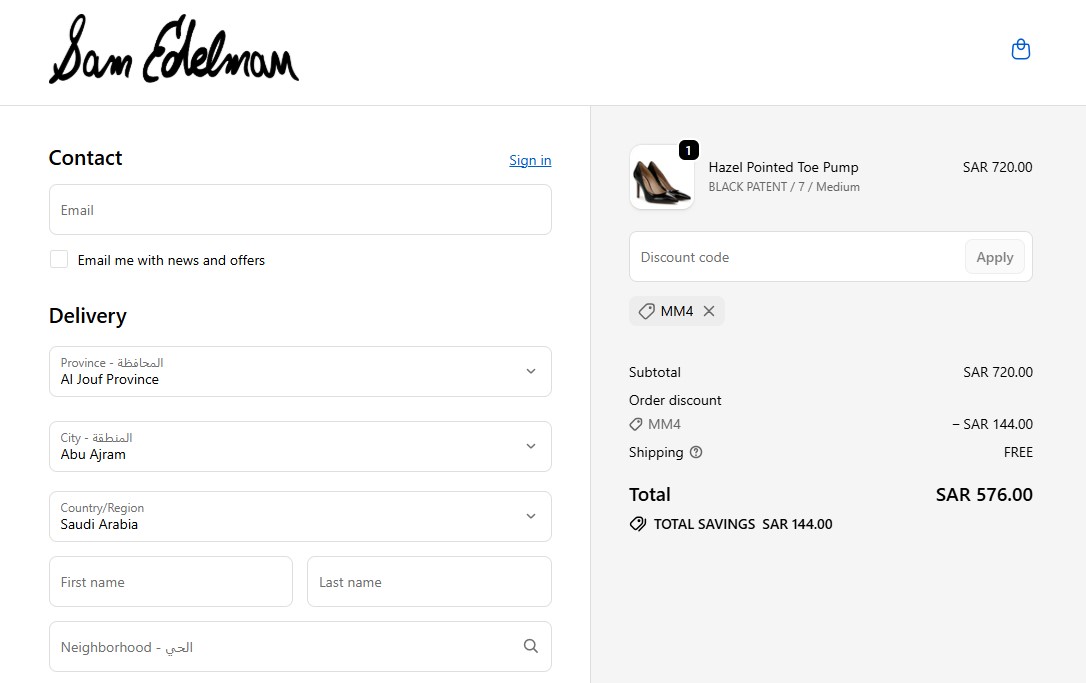
Task: Click the BLACK PATENT / 7 / Medium variant text
Action: 784,187
